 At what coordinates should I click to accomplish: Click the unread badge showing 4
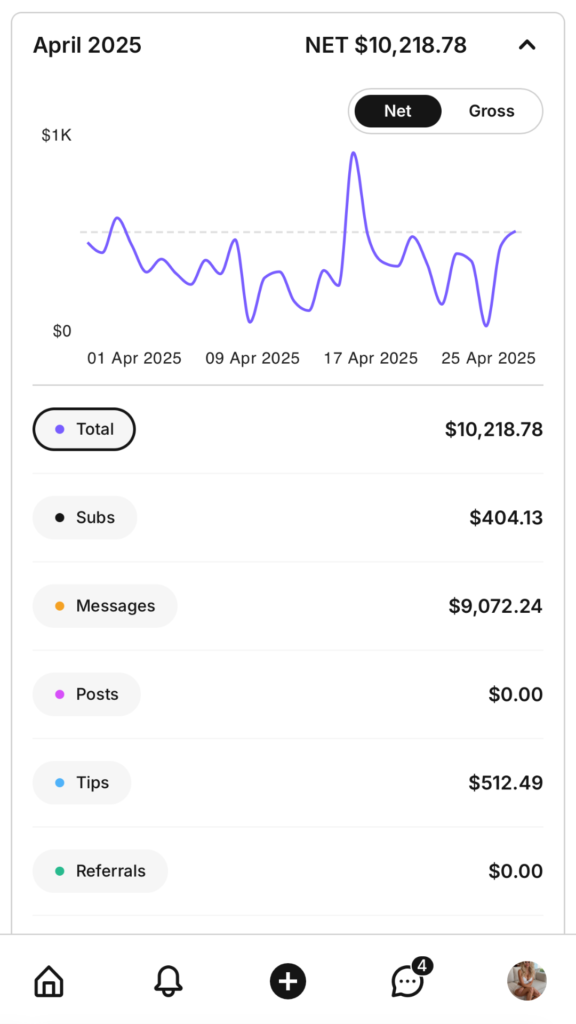point(423,965)
